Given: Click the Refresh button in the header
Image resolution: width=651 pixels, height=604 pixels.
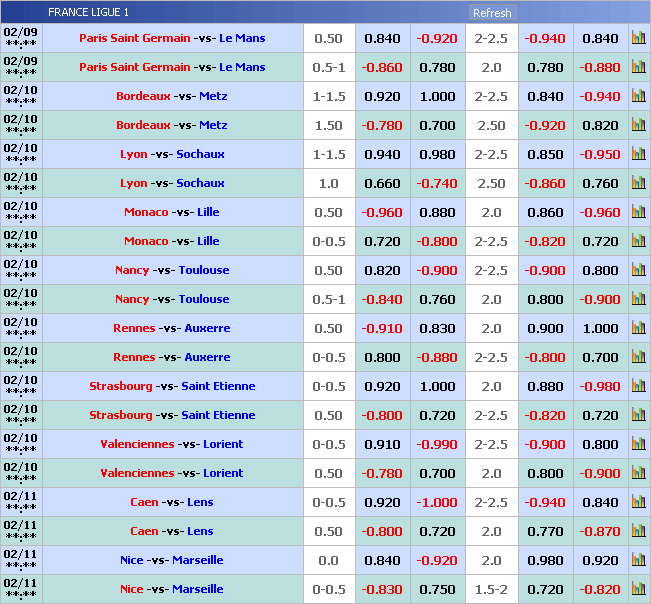Looking at the screenshot, I should click(x=491, y=13).
